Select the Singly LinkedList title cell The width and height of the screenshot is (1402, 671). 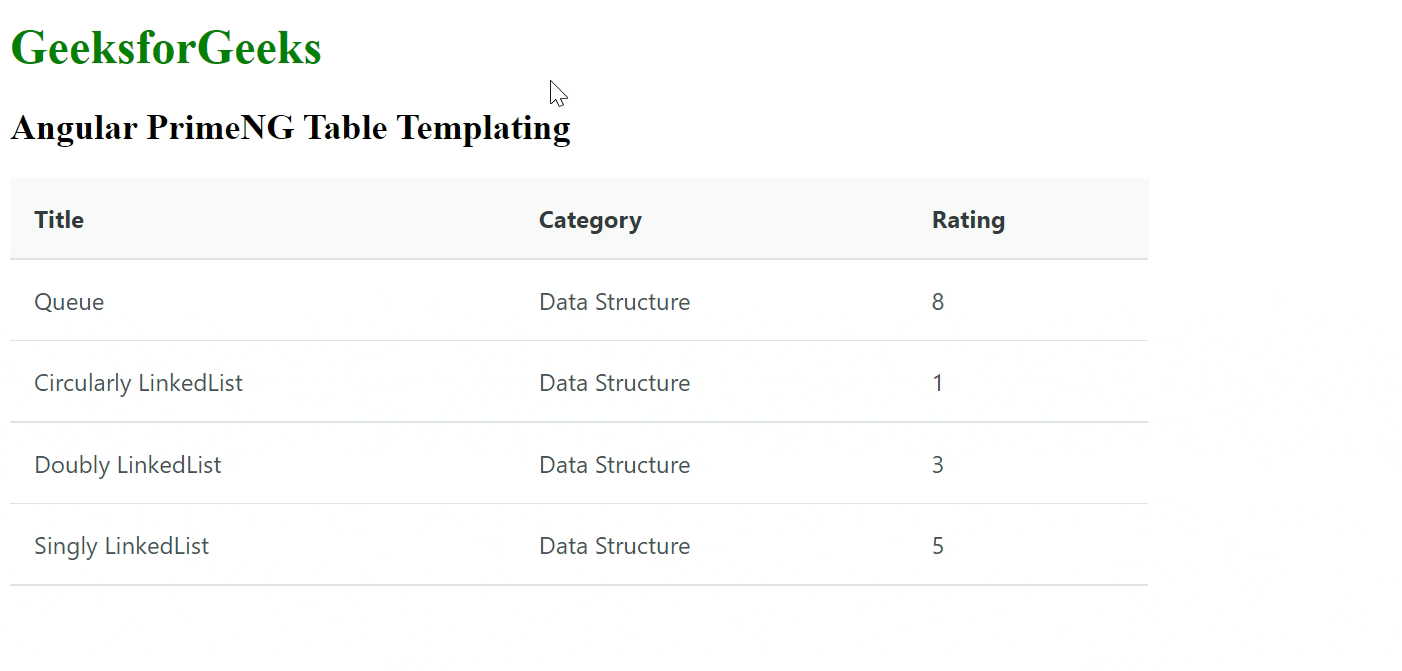pos(121,546)
